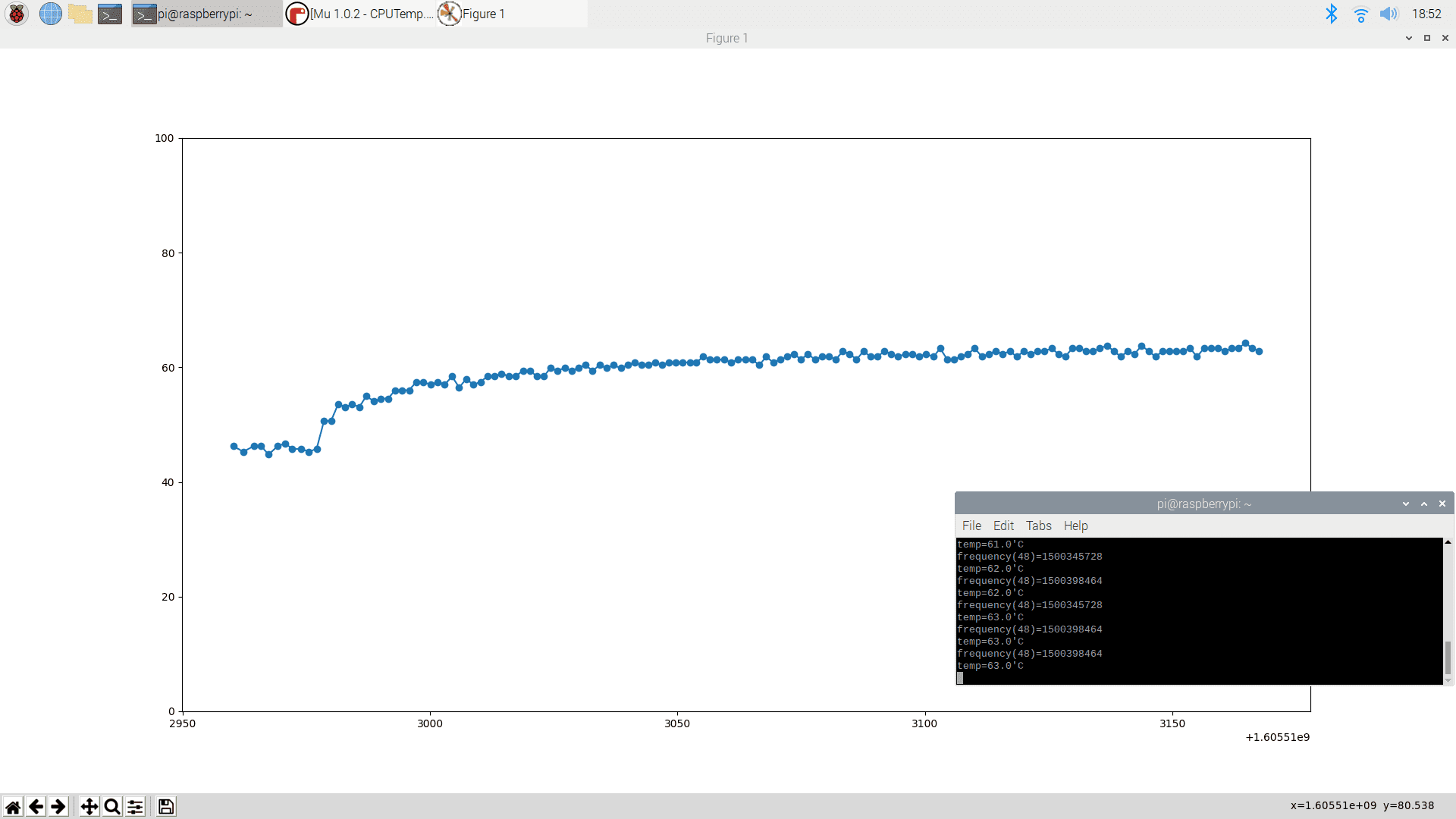Open the Bluetooth tray menu

(x=1331, y=14)
